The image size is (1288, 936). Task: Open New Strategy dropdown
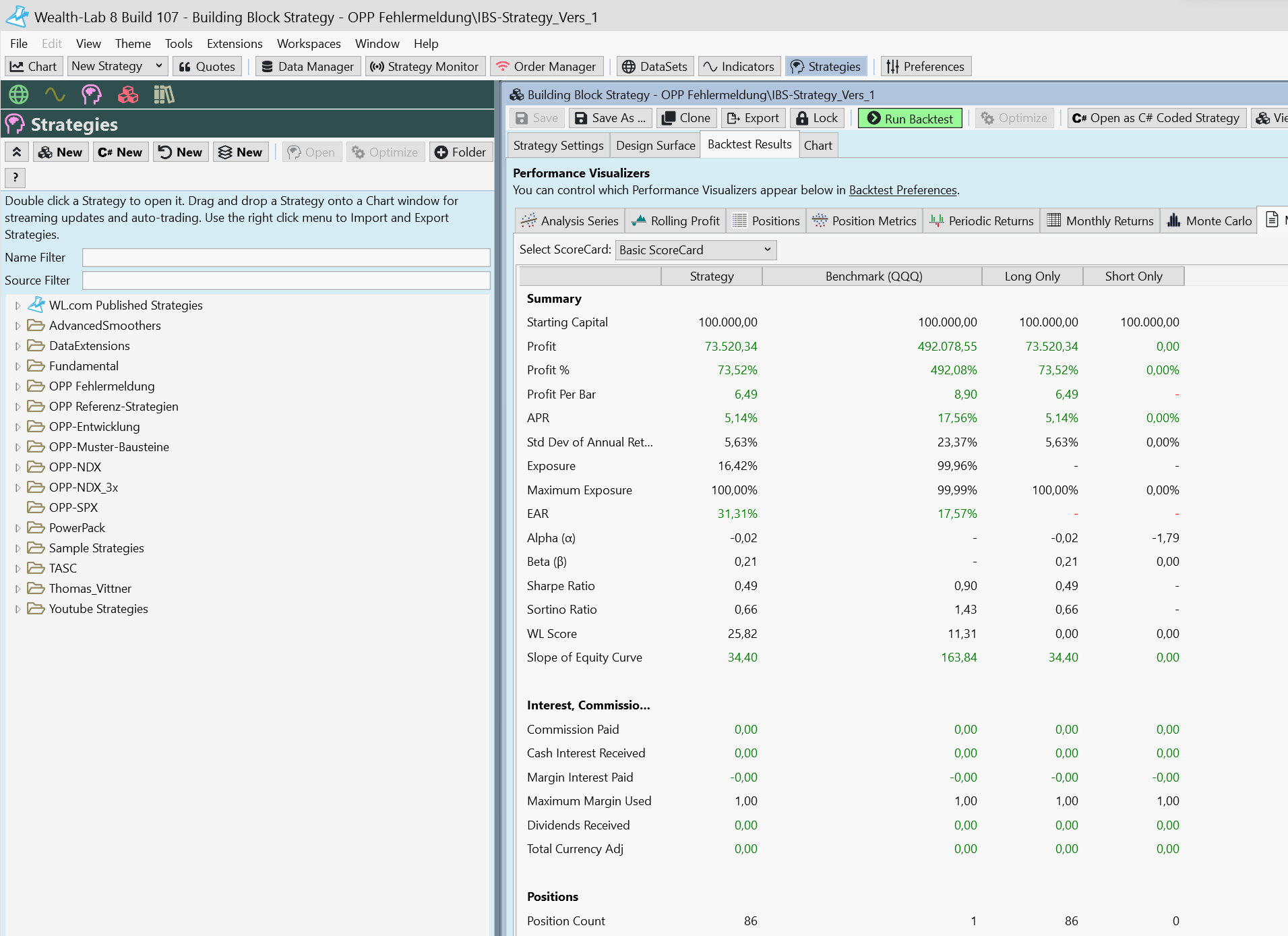coord(117,66)
